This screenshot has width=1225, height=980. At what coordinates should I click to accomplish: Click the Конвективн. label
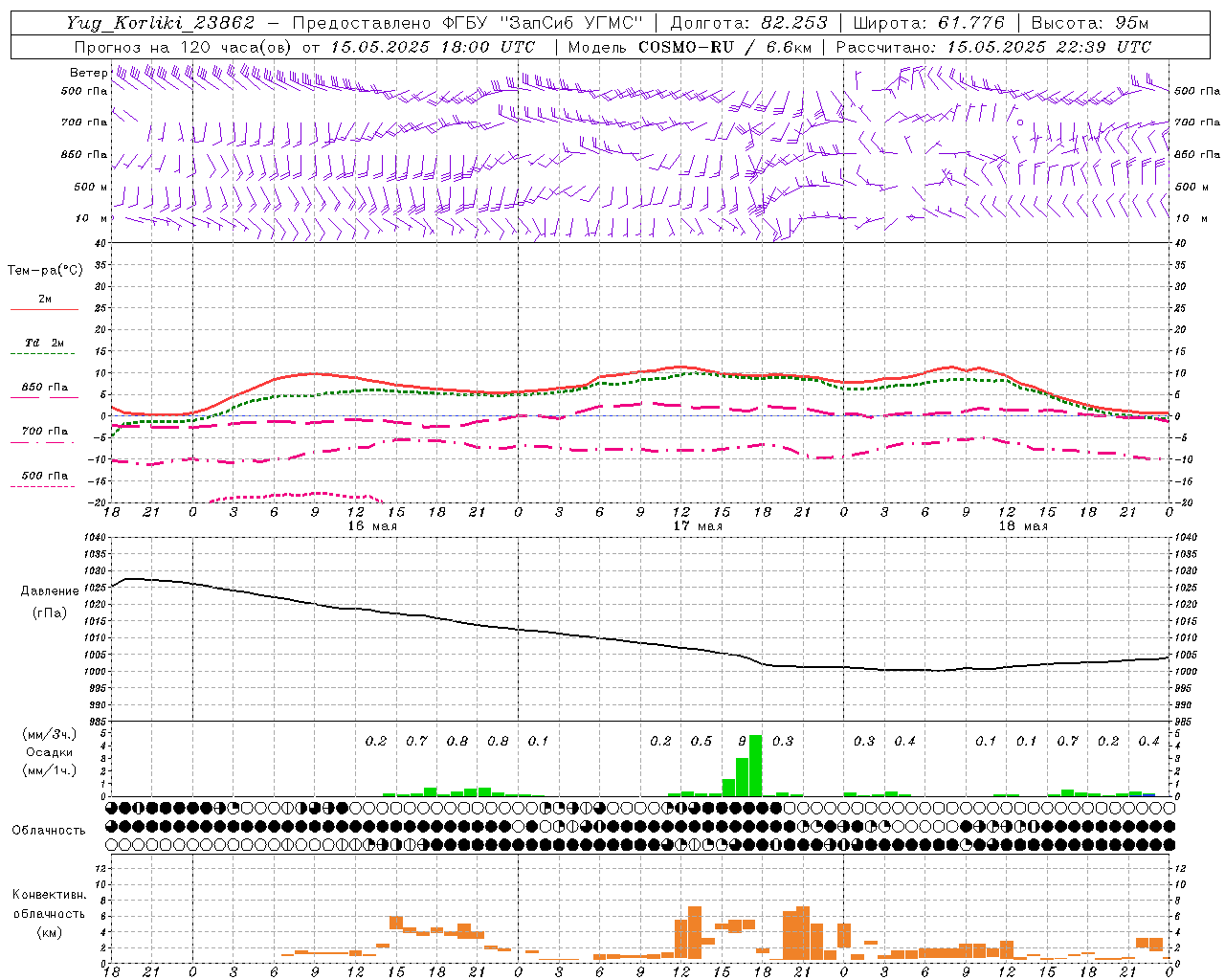tap(49, 895)
